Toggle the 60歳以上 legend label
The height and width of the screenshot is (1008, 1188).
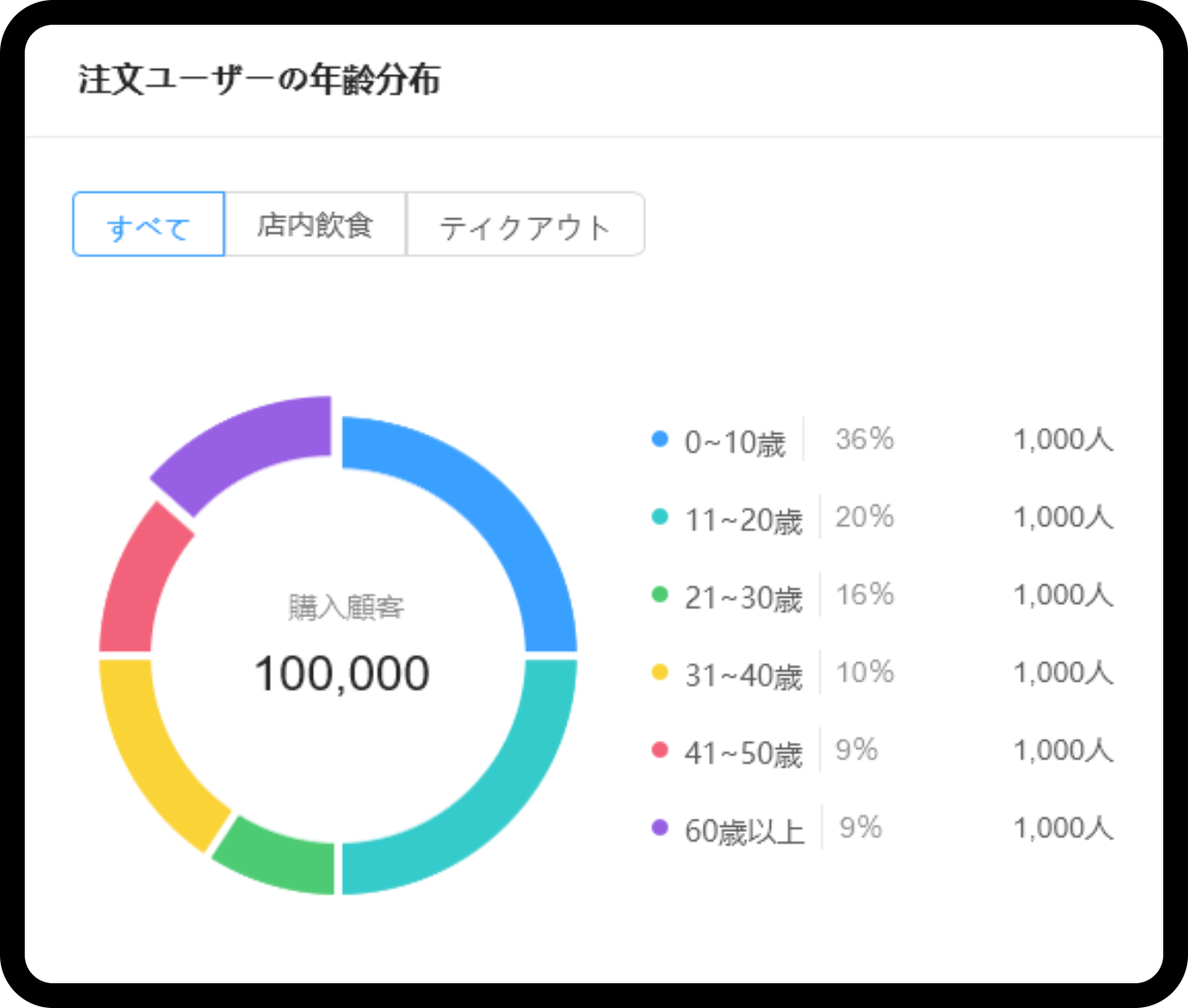[744, 831]
